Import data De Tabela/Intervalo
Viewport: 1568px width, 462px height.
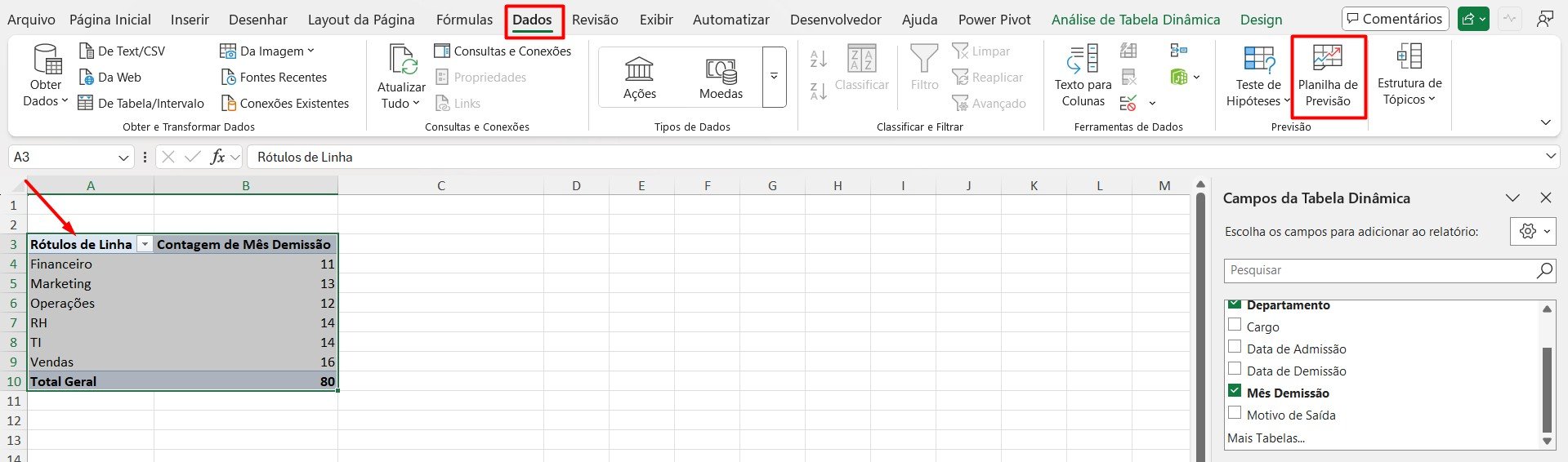[x=141, y=103]
